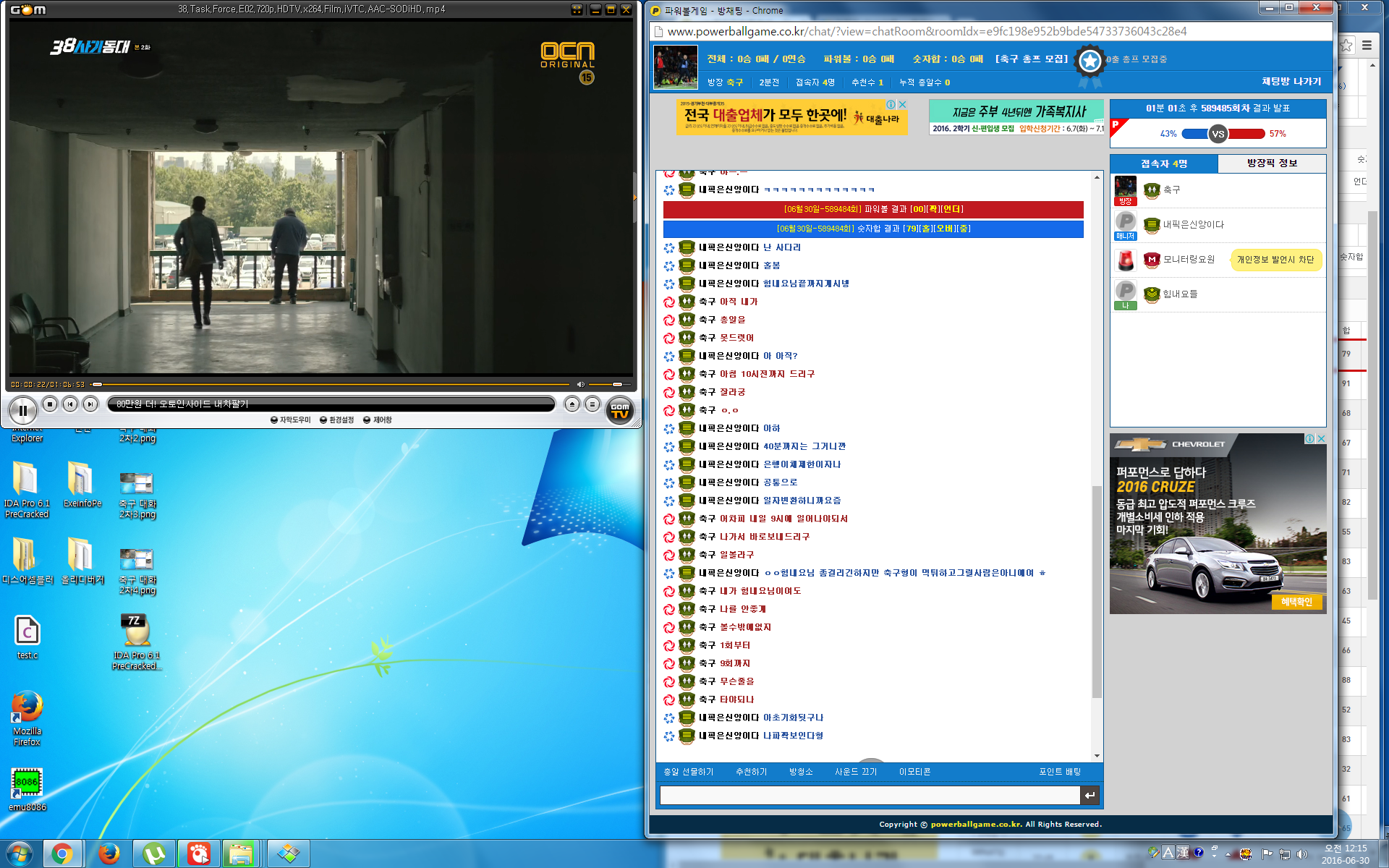The width and height of the screenshot is (1389, 868).
Task: Click the chat message input field
Action: [870, 796]
